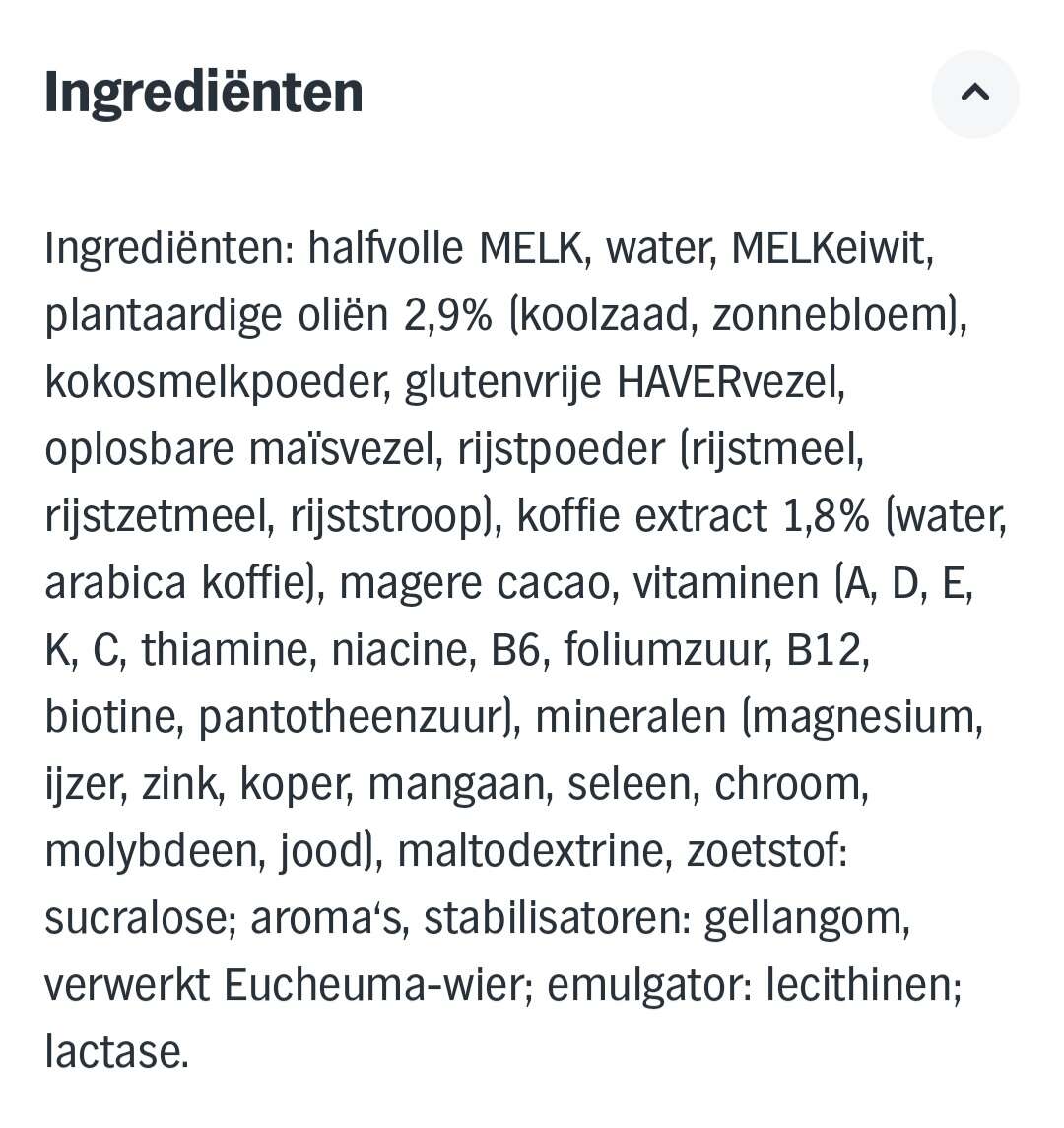Click the word 'pantotheenzuur'
This screenshot has height=1128, width=1064.
pos(352,717)
